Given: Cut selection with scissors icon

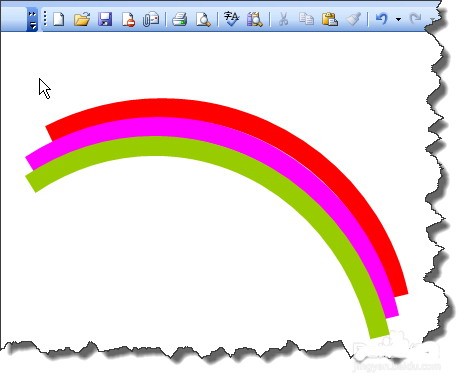Looking at the screenshot, I should pos(283,19).
